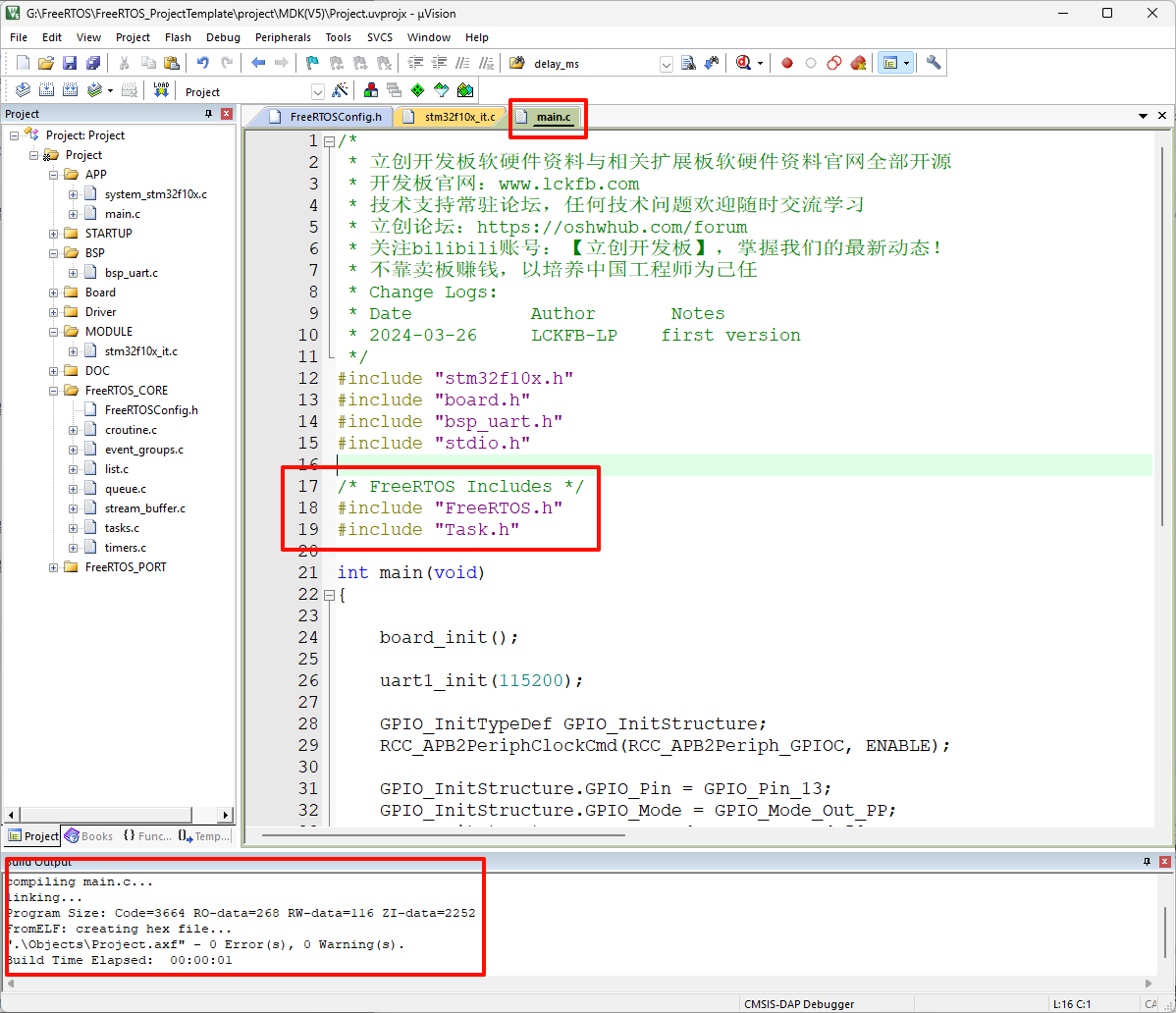Create a new file with the New icon
The image size is (1176, 1013).
(x=23, y=63)
